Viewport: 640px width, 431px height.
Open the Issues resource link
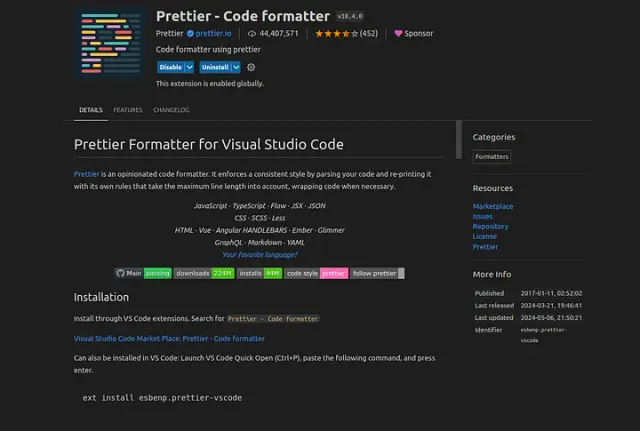pyautogui.click(x=482, y=216)
